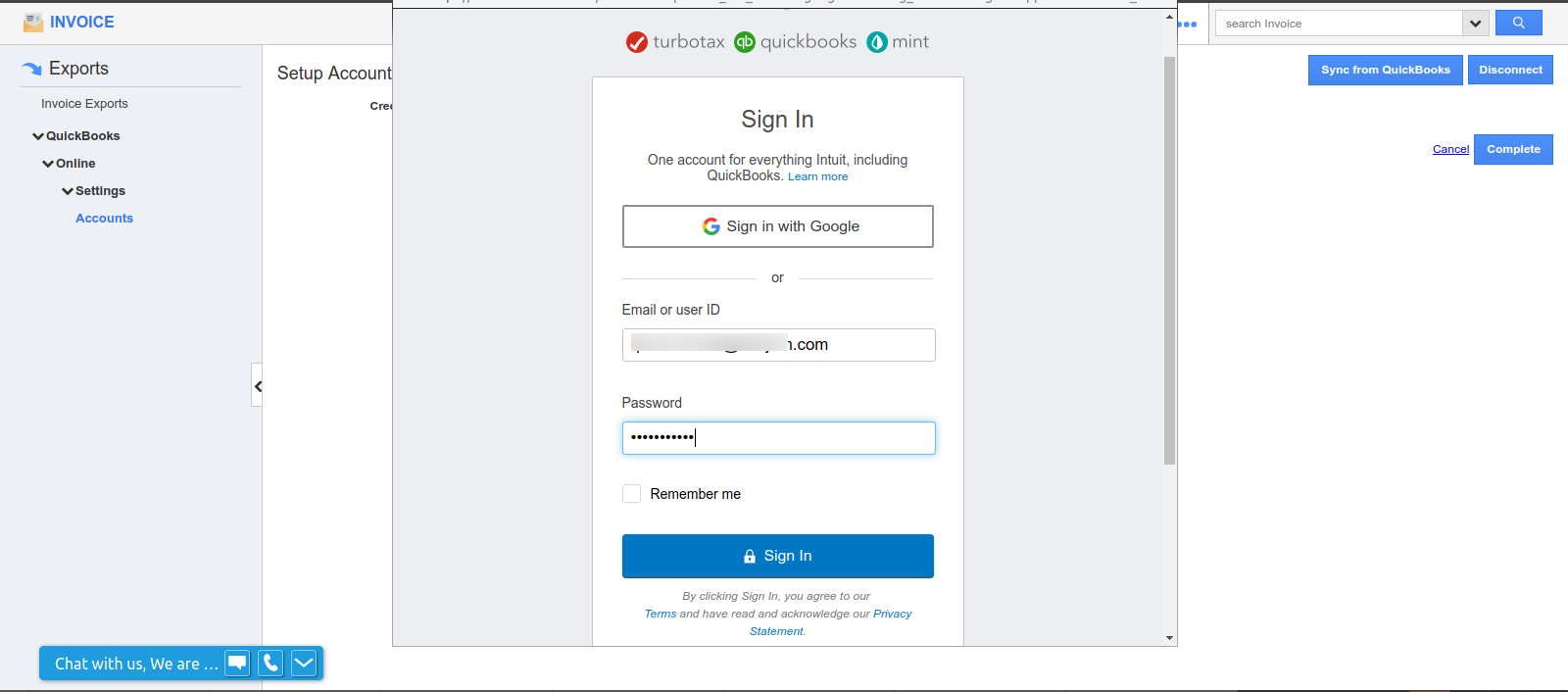Screen dimensions: 1568x692
Task: Click the Email or user ID field
Action: point(779,345)
